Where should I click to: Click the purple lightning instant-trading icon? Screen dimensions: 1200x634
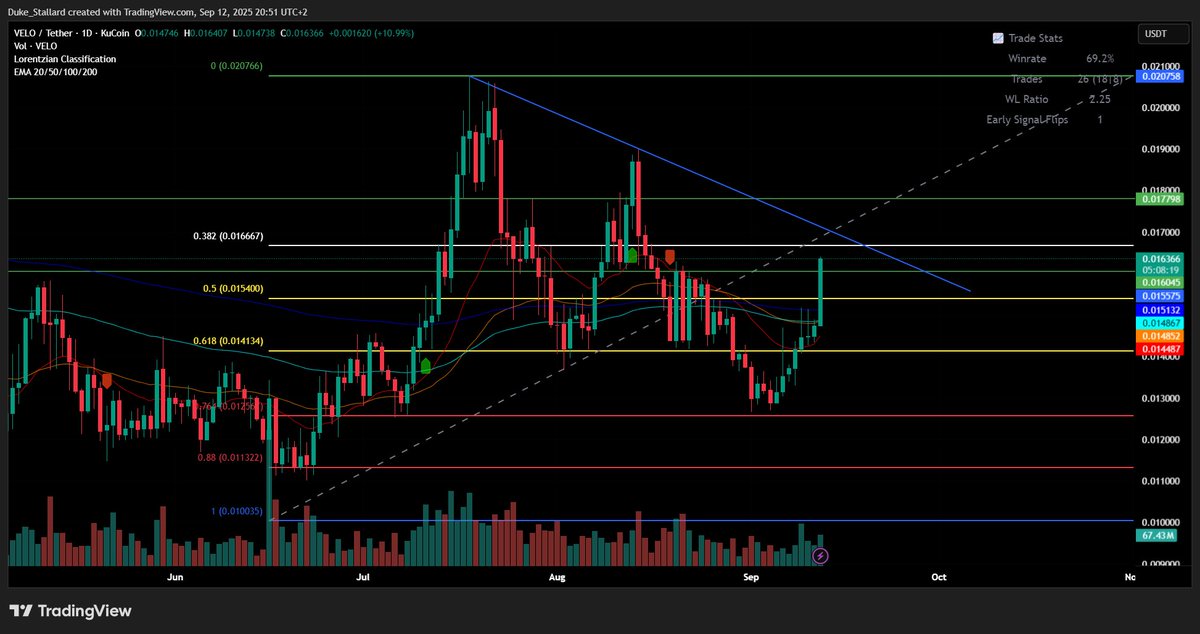pos(820,554)
